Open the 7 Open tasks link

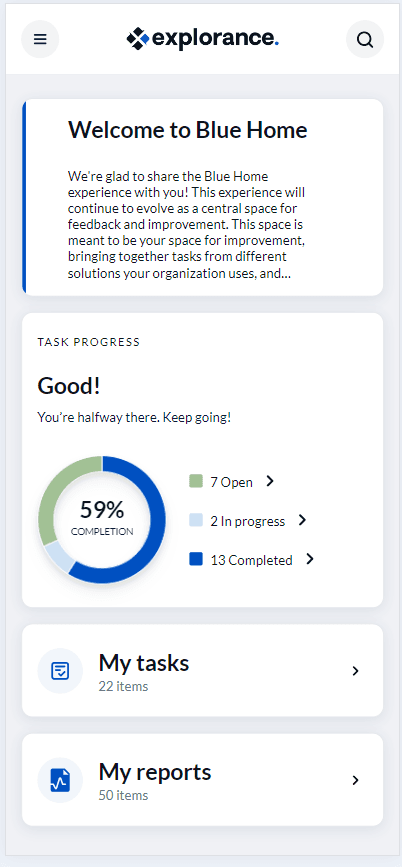pos(231,482)
